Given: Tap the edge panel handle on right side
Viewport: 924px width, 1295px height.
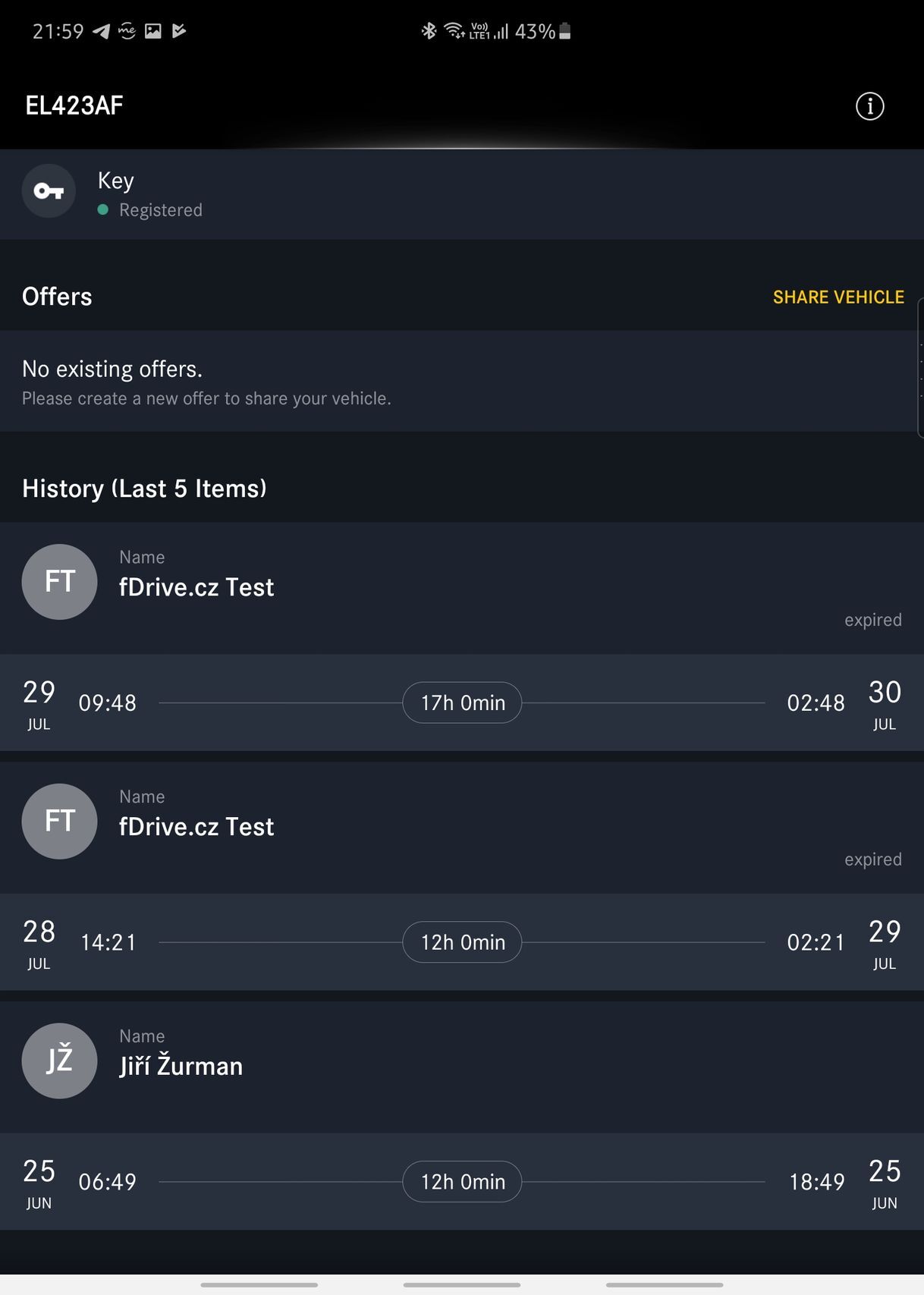Looking at the screenshot, I should click(x=920, y=368).
